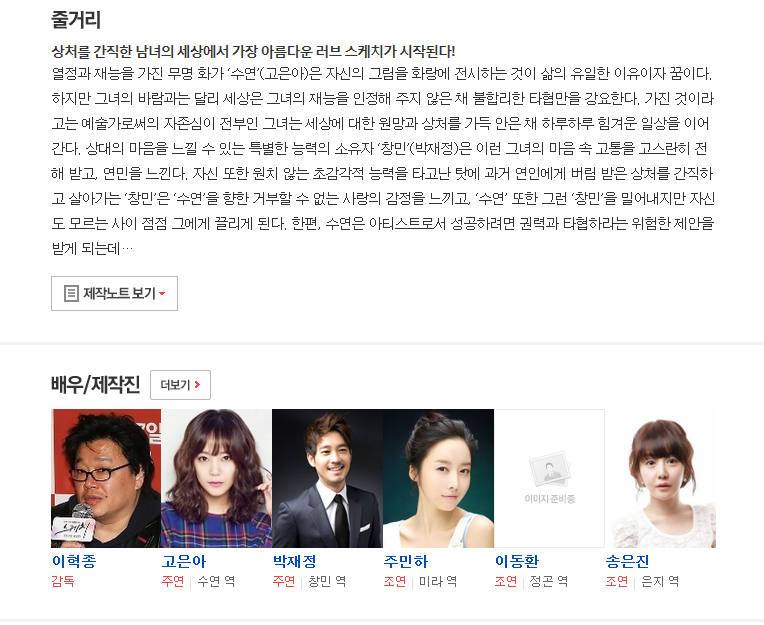The width and height of the screenshot is (764, 625).
Task: Open 주민하's photo thumbnail
Action: click(x=439, y=478)
